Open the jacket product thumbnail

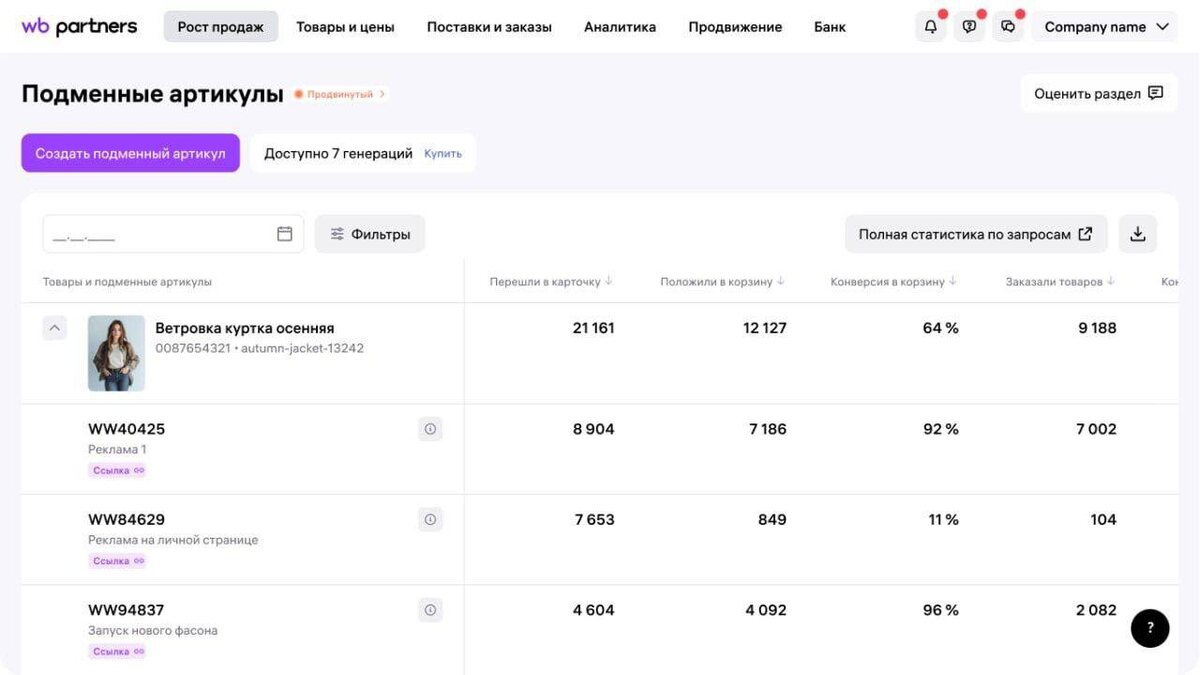(x=116, y=353)
